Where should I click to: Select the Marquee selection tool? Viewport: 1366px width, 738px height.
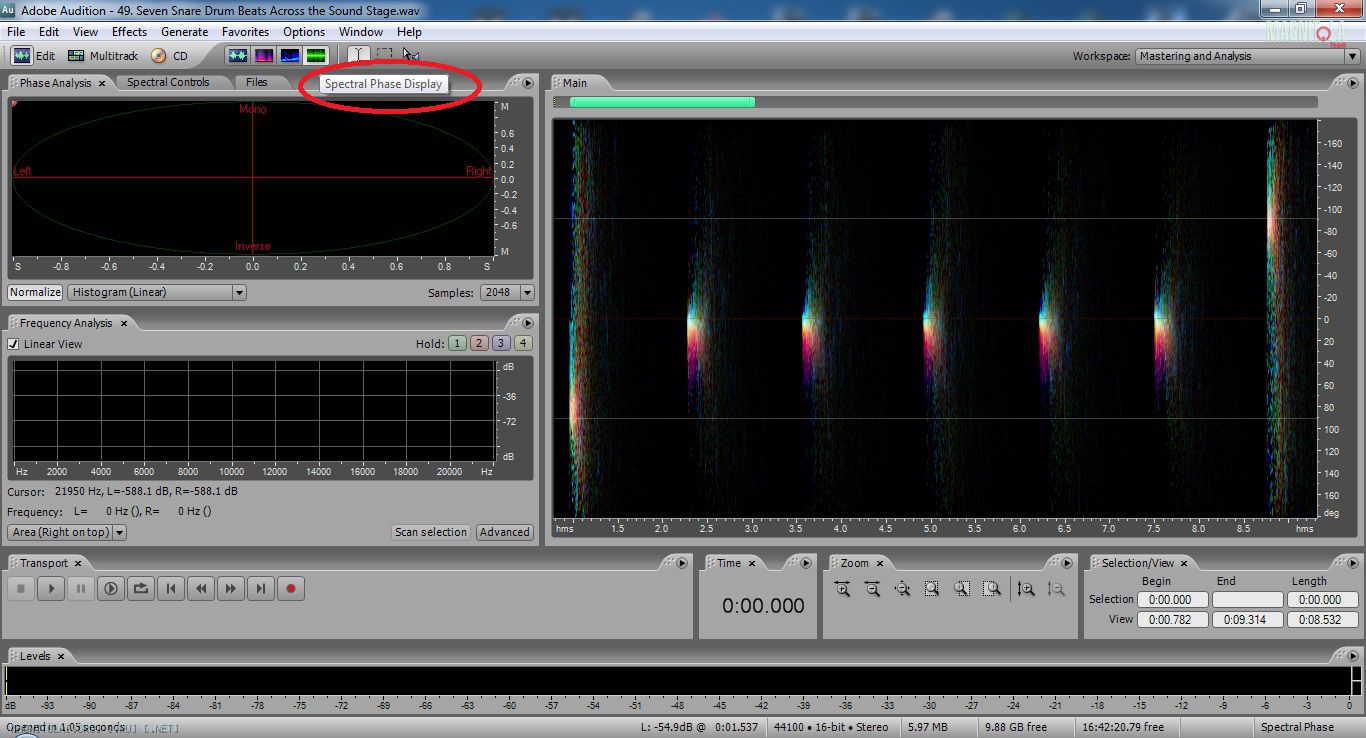384,55
